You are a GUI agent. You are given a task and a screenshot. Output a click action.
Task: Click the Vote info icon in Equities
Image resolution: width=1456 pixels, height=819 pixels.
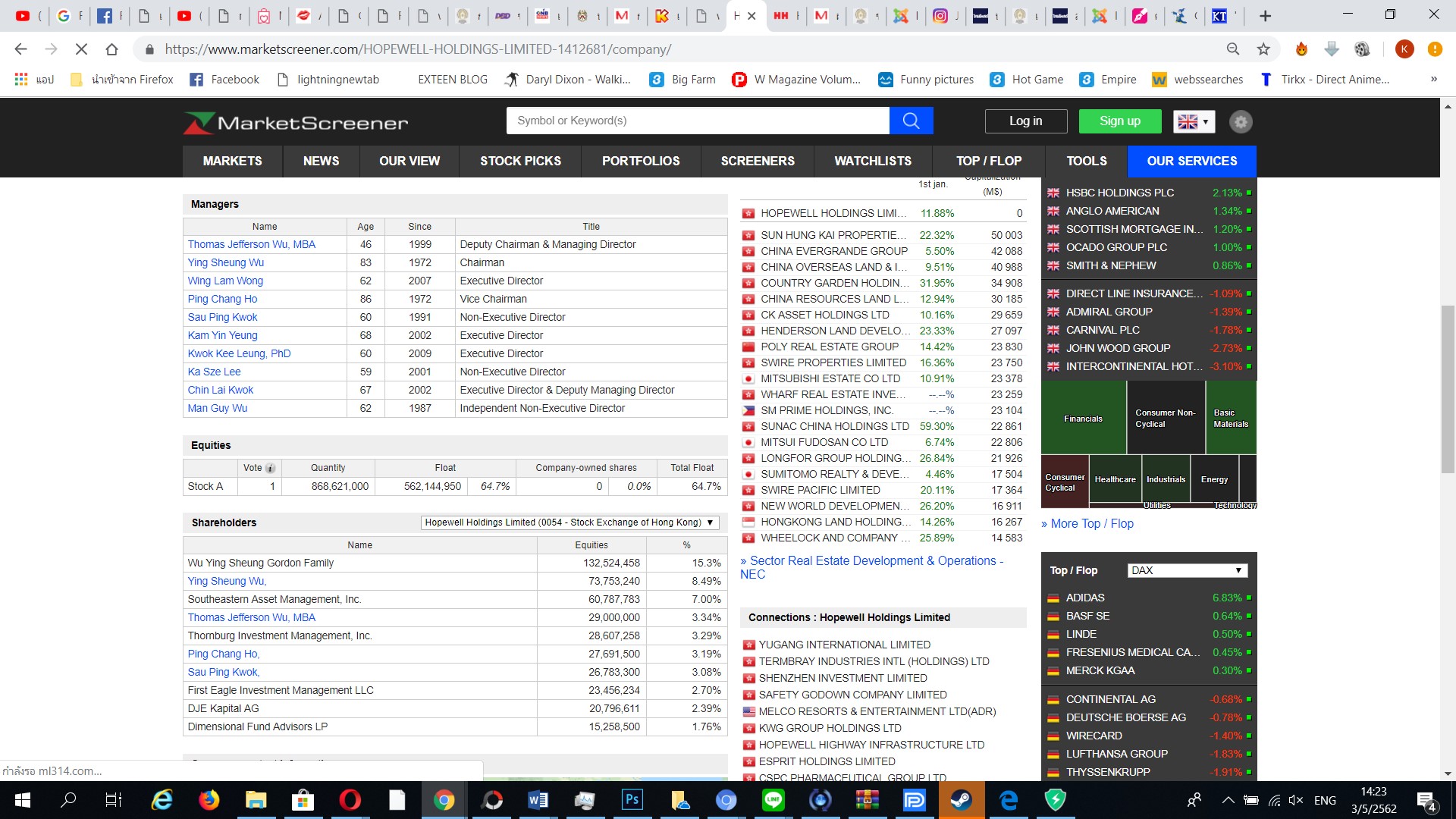tap(270, 469)
